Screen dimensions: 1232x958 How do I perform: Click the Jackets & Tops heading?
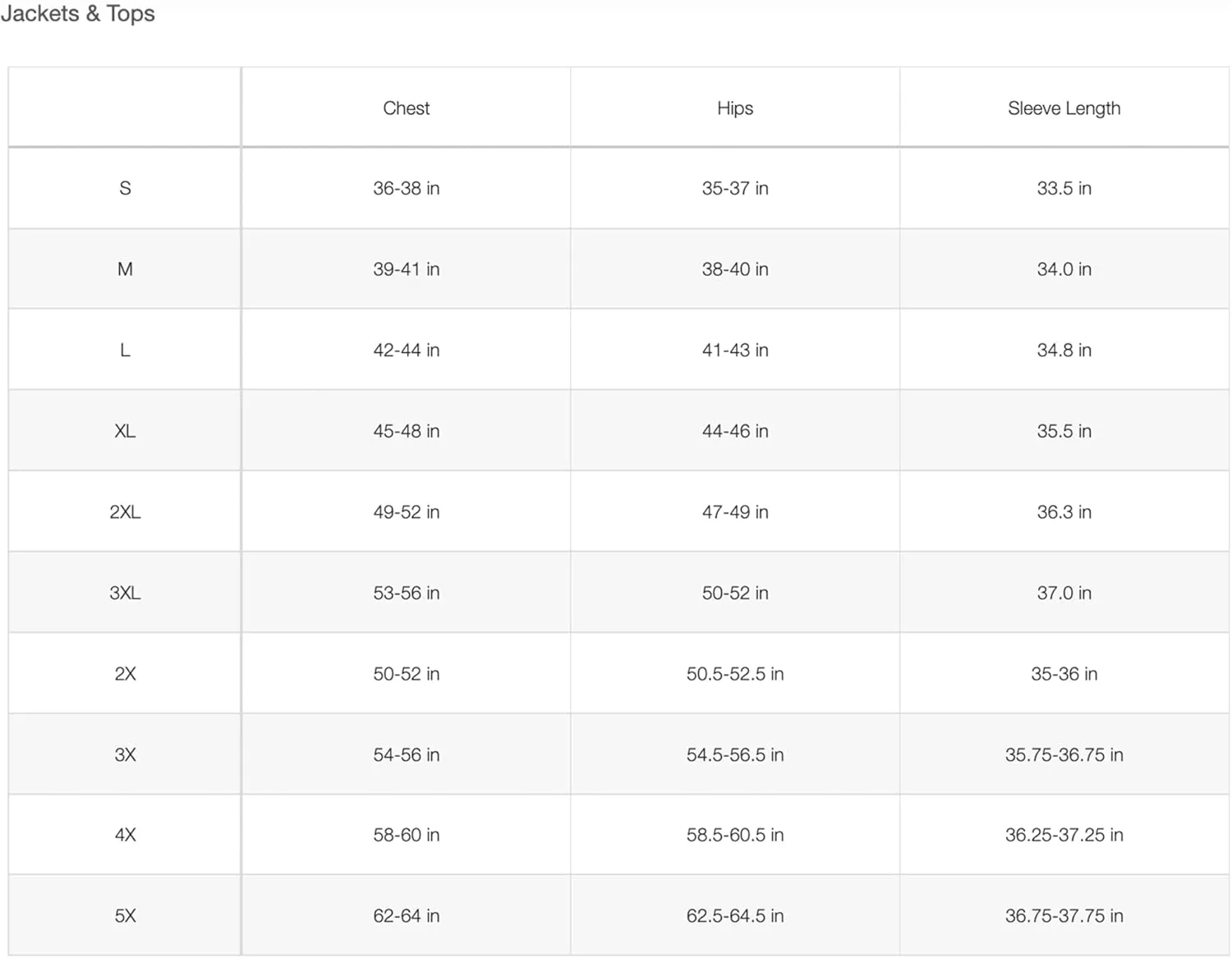[x=78, y=14]
